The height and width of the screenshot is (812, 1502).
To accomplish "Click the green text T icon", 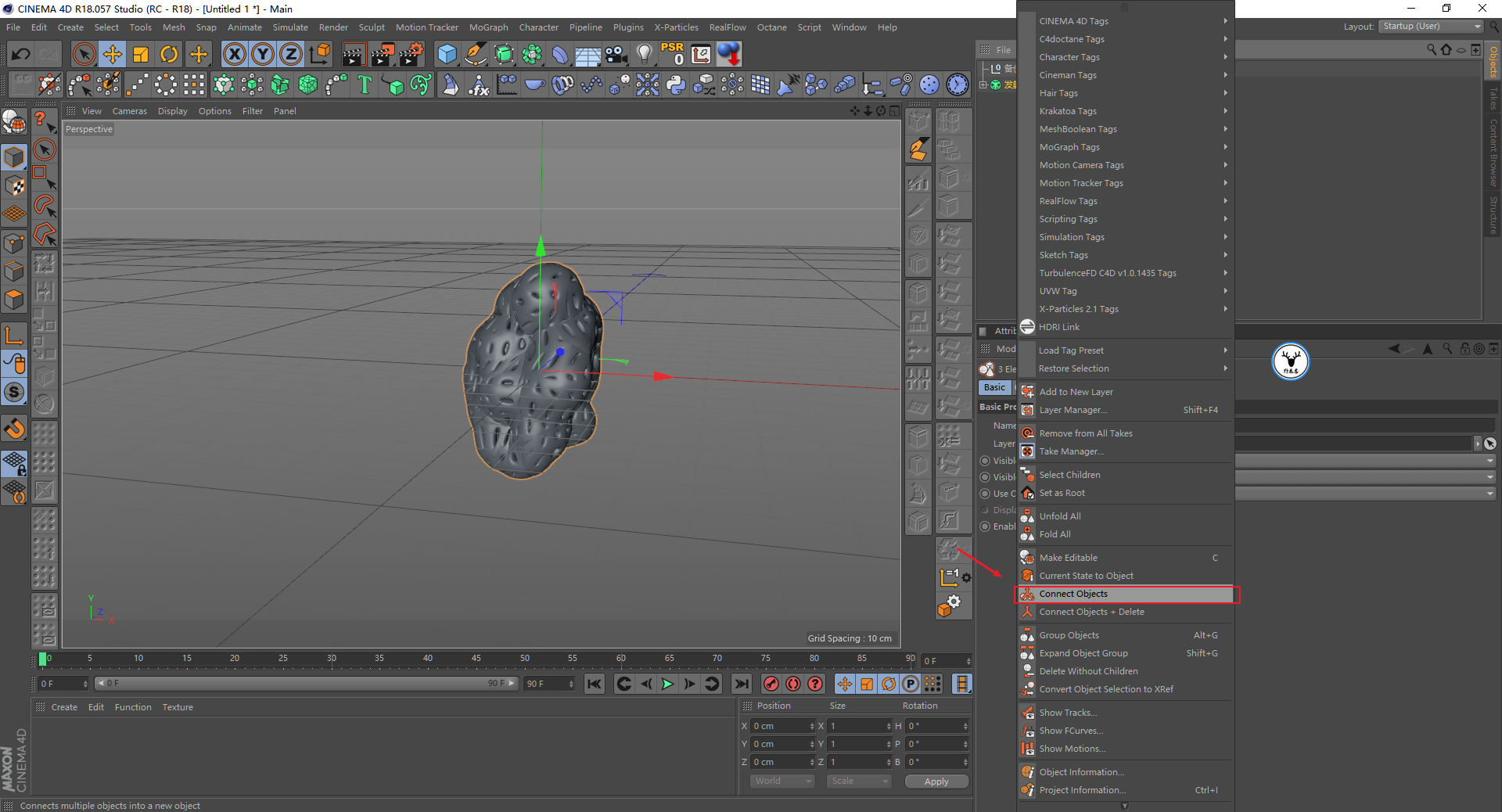I will click(365, 84).
